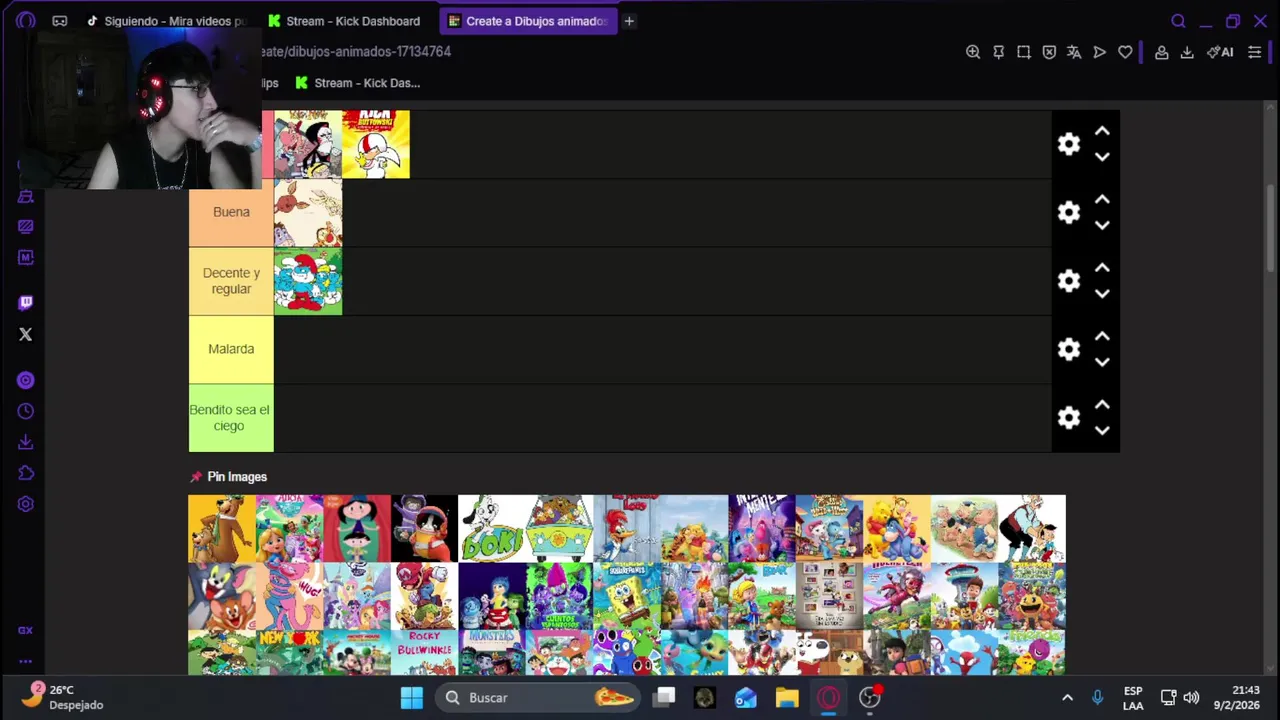Screen dimensions: 1280x720
Task: Open File Explorer from taskbar
Action: tap(787, 698)
